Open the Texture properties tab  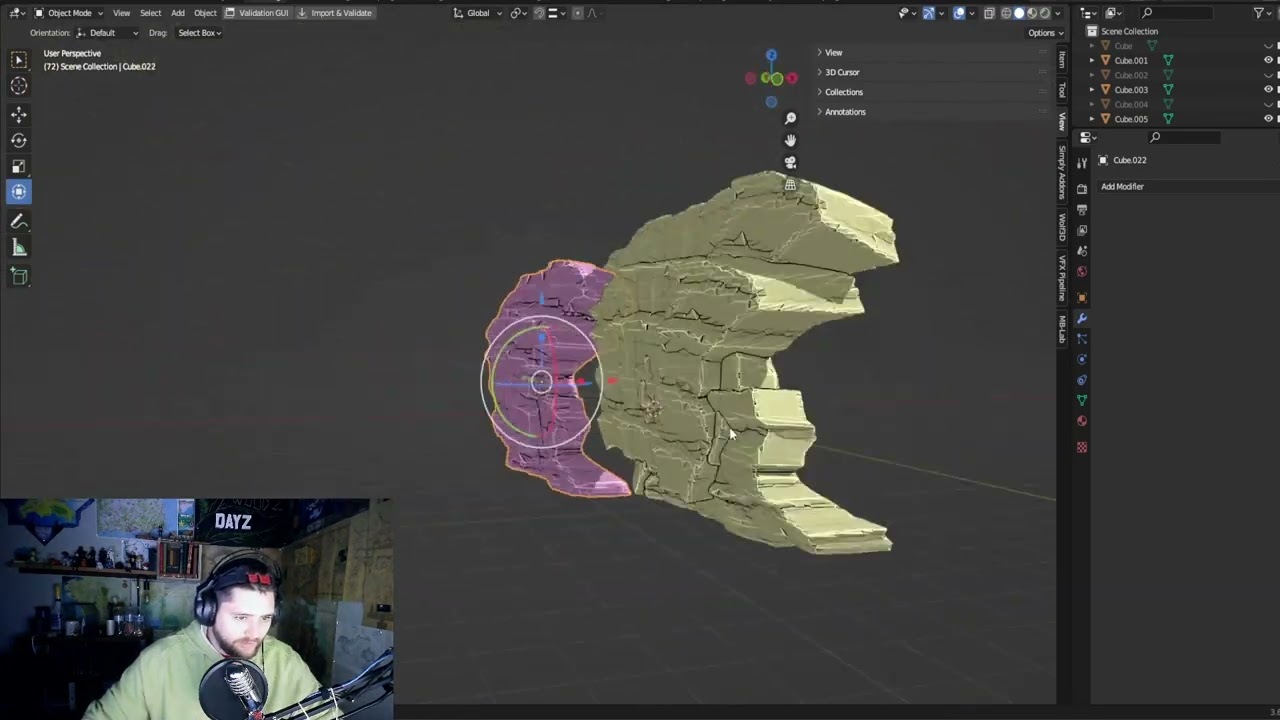coord(1082,447)
